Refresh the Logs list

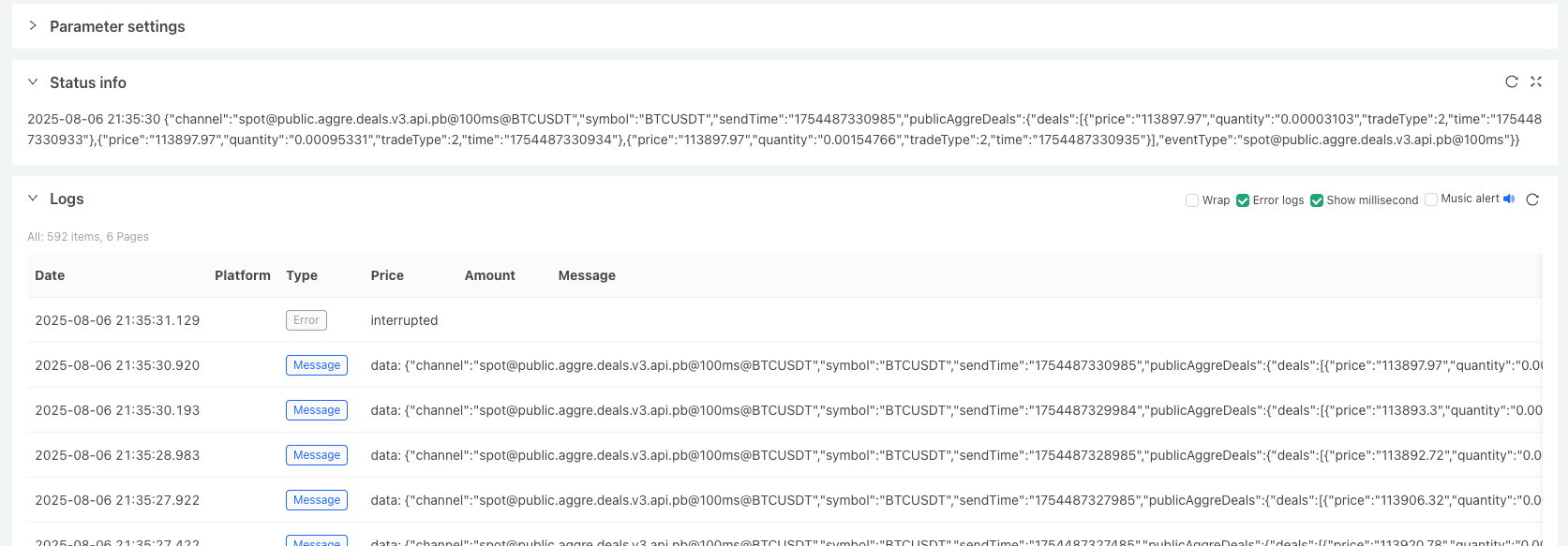tap(1532, 199)
